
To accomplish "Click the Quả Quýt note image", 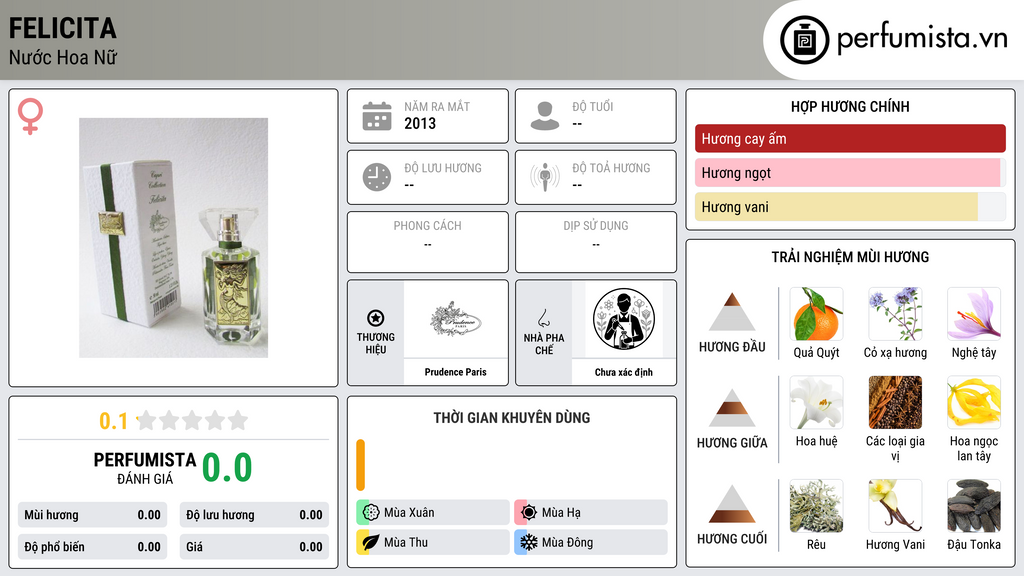I will point(816,313).
